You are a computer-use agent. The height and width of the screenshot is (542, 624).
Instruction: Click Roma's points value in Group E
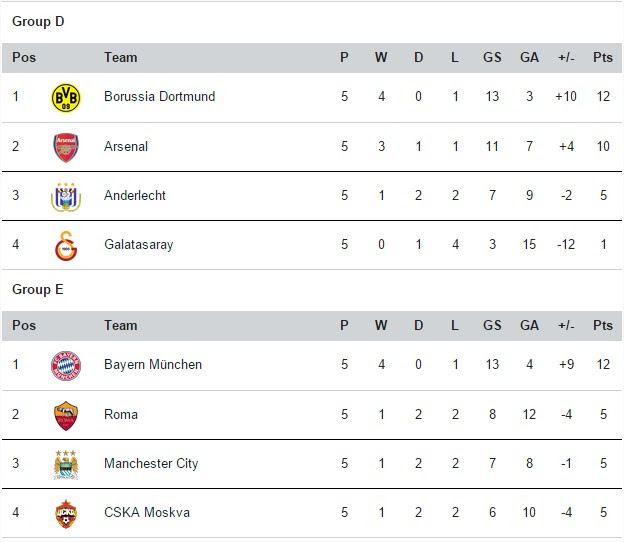pyautogui.click(x=603, y=415)
